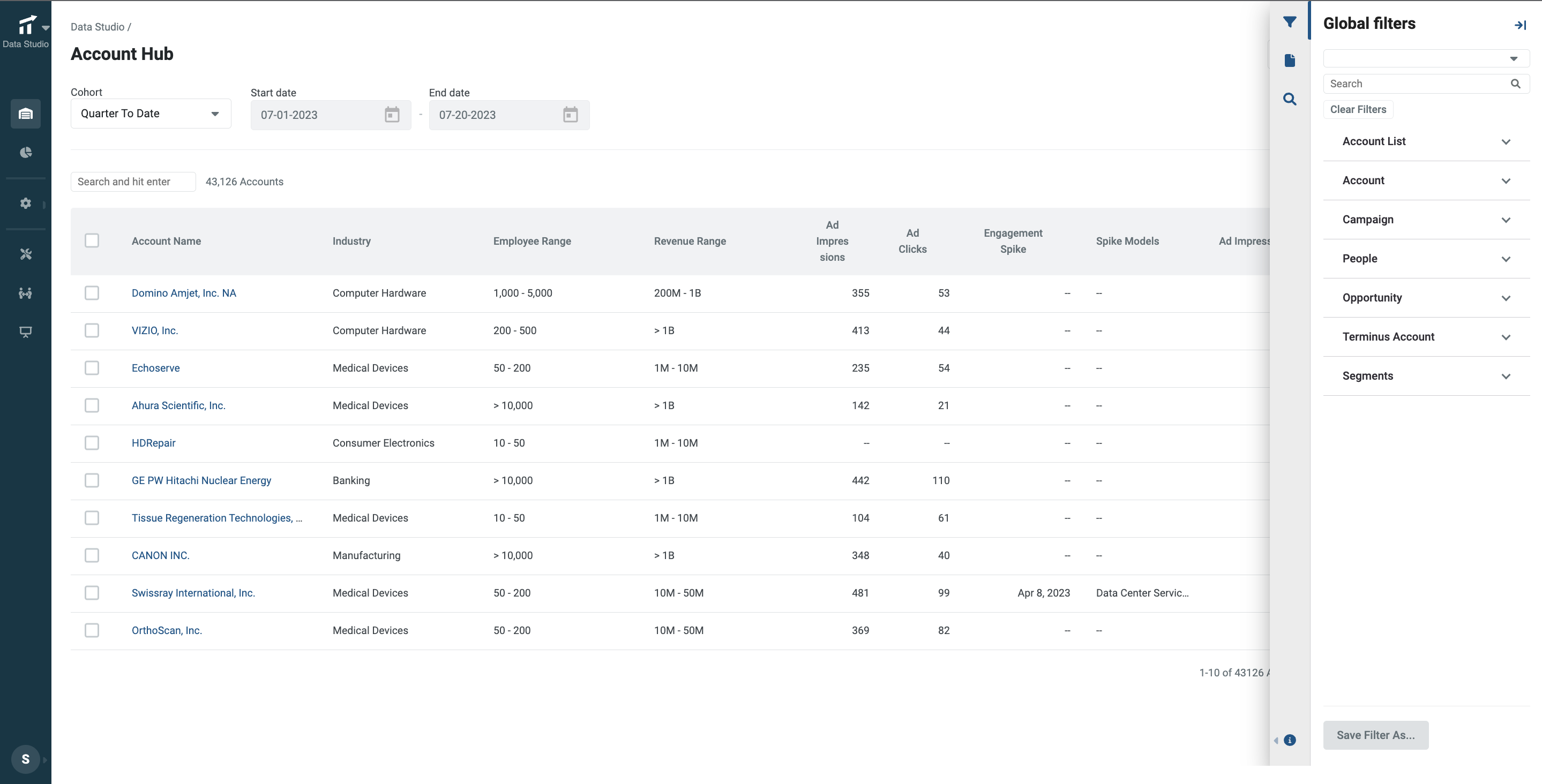
Task: Check the Tissue Regeneration Technologies row checkbox
Action: [x=92, y=518]
